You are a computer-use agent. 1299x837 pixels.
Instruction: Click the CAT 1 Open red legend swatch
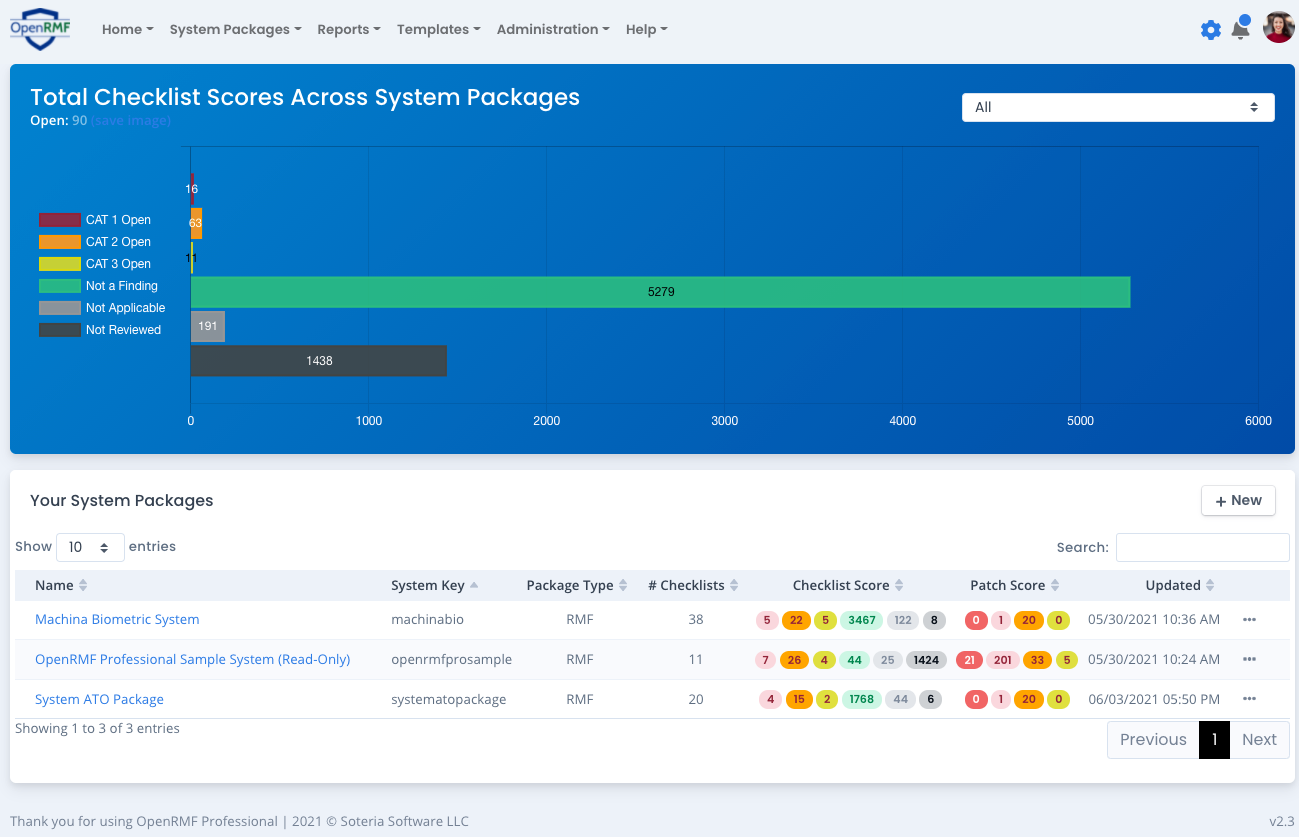pos(58,219)
